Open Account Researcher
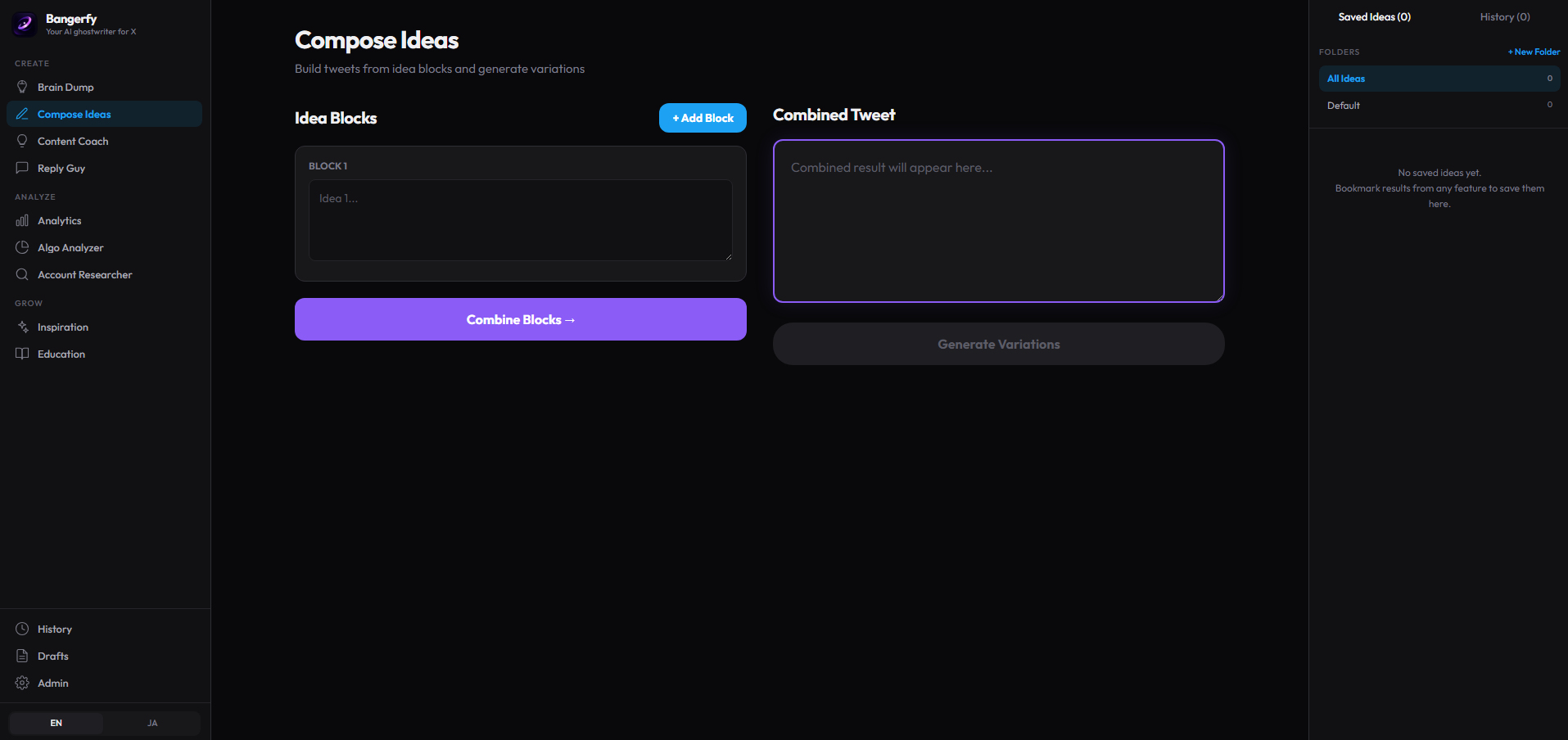The height and width of the screenshot is (740, 1568). point(84,274)
